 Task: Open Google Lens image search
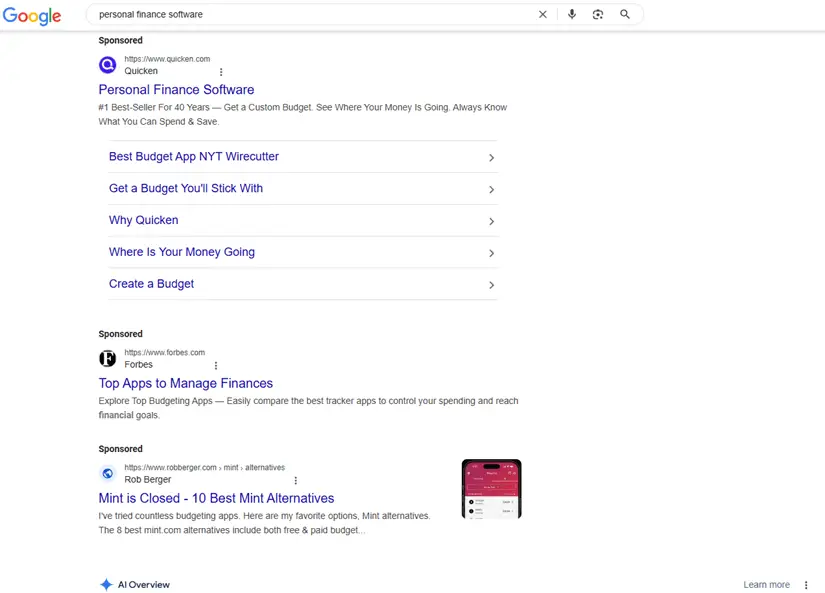pyautogui.click(x=598, y=15)
